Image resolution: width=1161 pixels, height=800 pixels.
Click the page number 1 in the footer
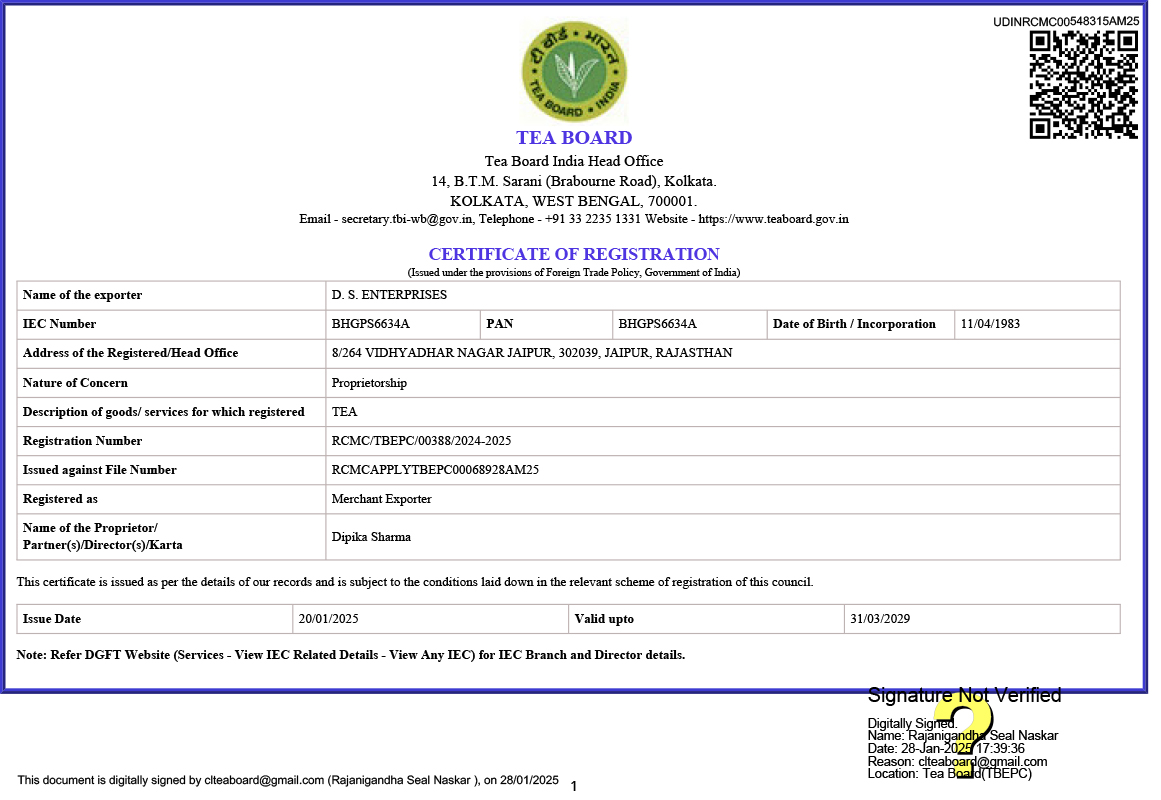coord(574,787)
